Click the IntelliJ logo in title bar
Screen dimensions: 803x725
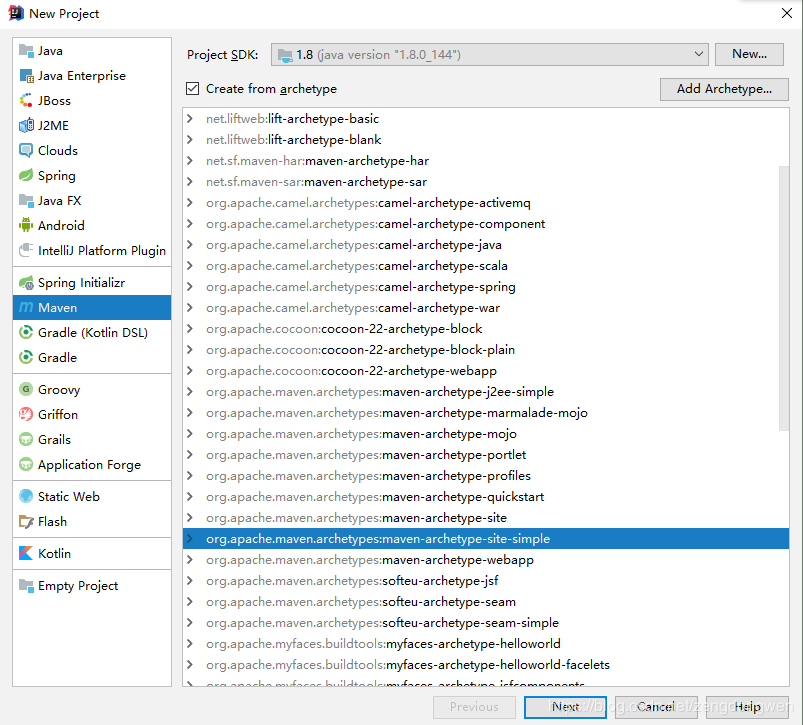(x=16, y=13)
